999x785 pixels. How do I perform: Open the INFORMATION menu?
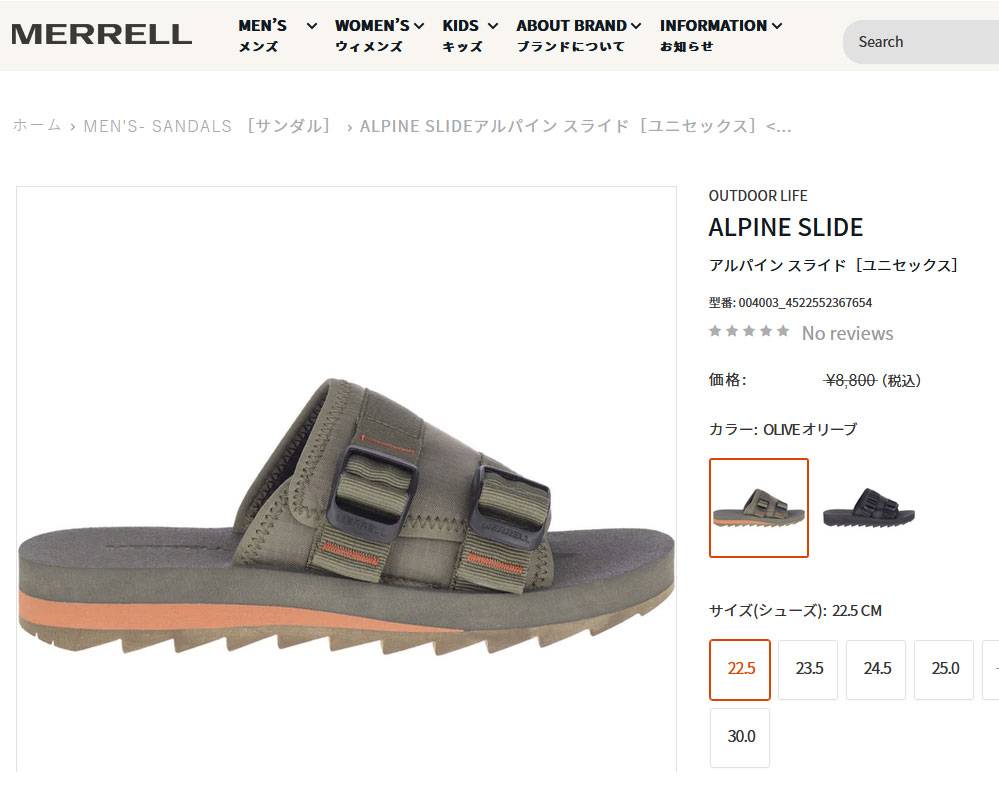pos(721,35)
